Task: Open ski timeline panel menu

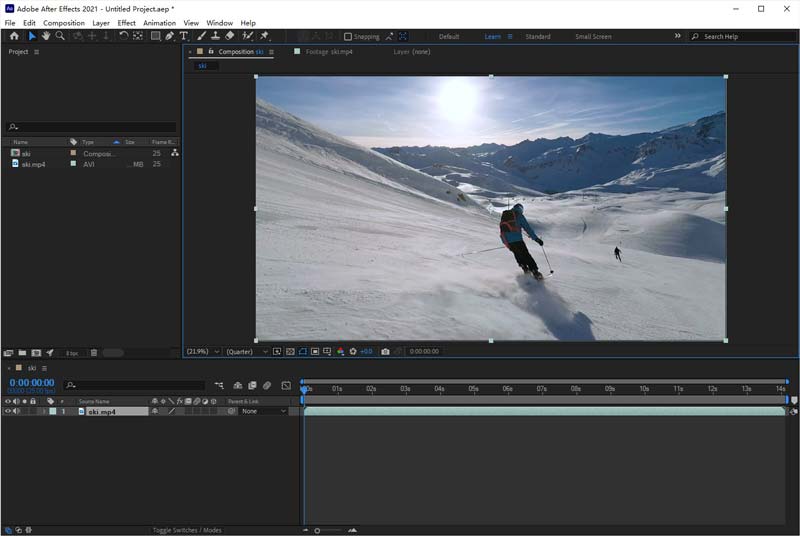Action: pyautogui.click(x=44, y=368)
